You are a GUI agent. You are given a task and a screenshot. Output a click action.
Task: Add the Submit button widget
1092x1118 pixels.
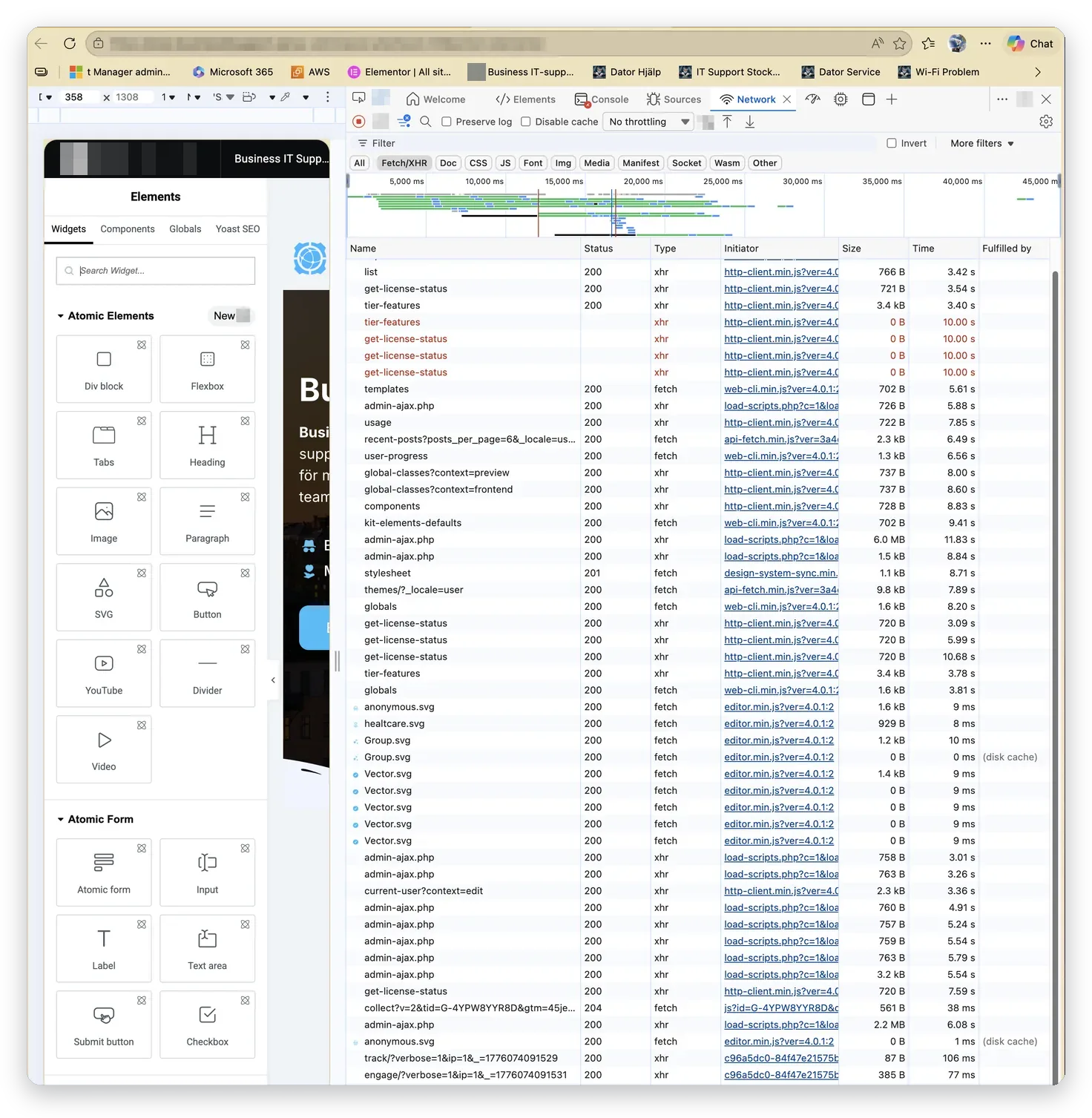pos(104,1025)
